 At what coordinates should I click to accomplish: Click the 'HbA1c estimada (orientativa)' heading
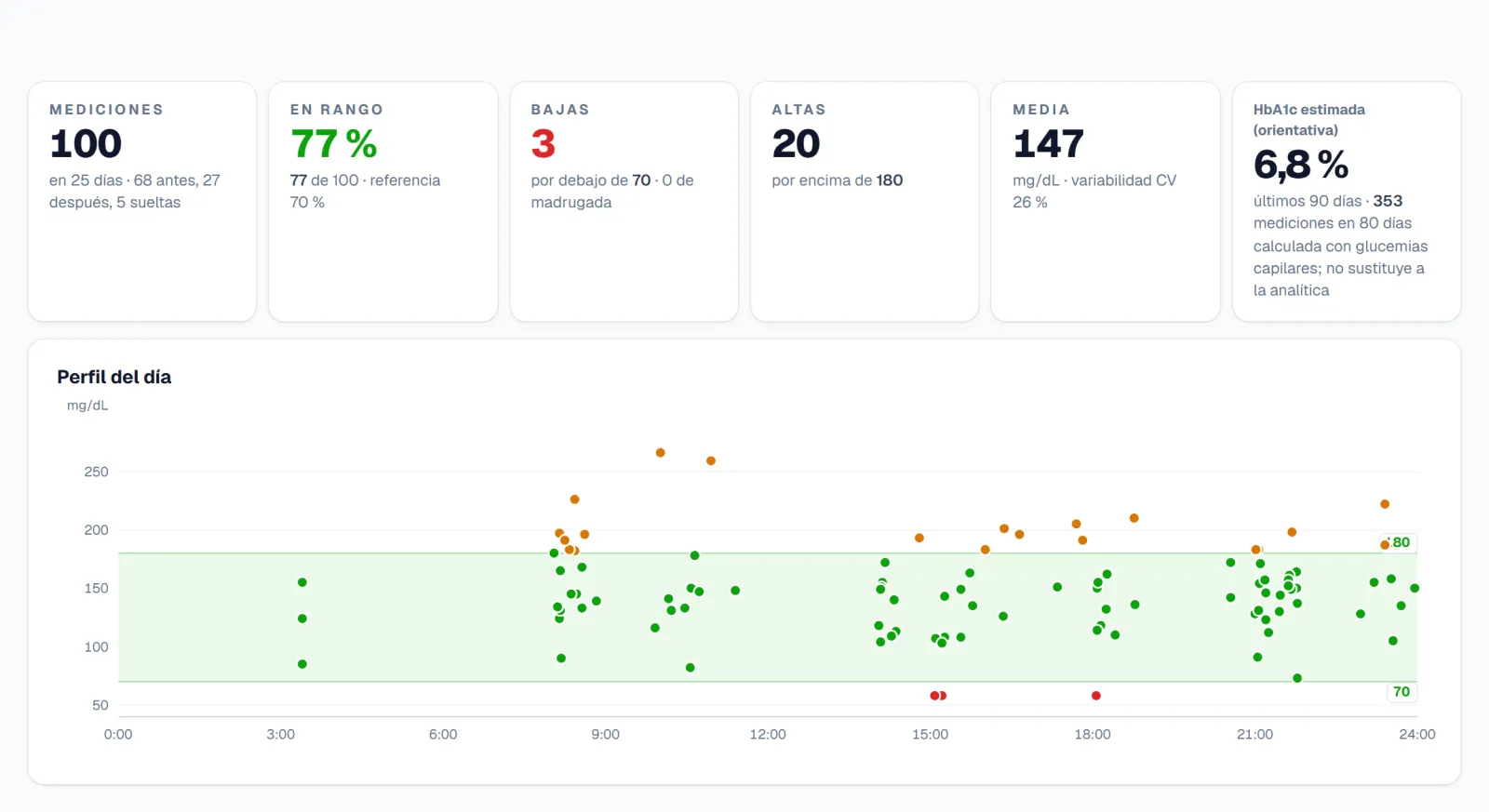point(1309,120)
